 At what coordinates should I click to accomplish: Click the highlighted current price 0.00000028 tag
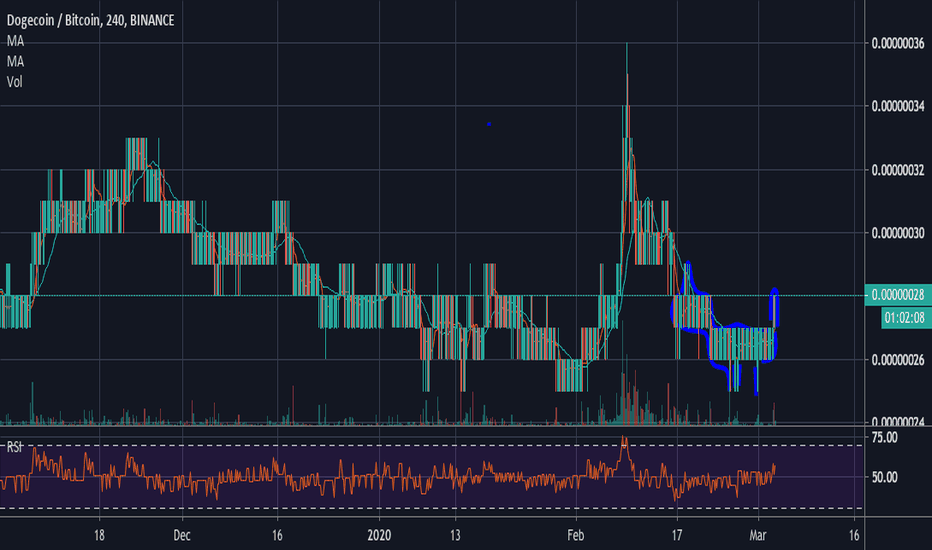(x=898, y=295)
